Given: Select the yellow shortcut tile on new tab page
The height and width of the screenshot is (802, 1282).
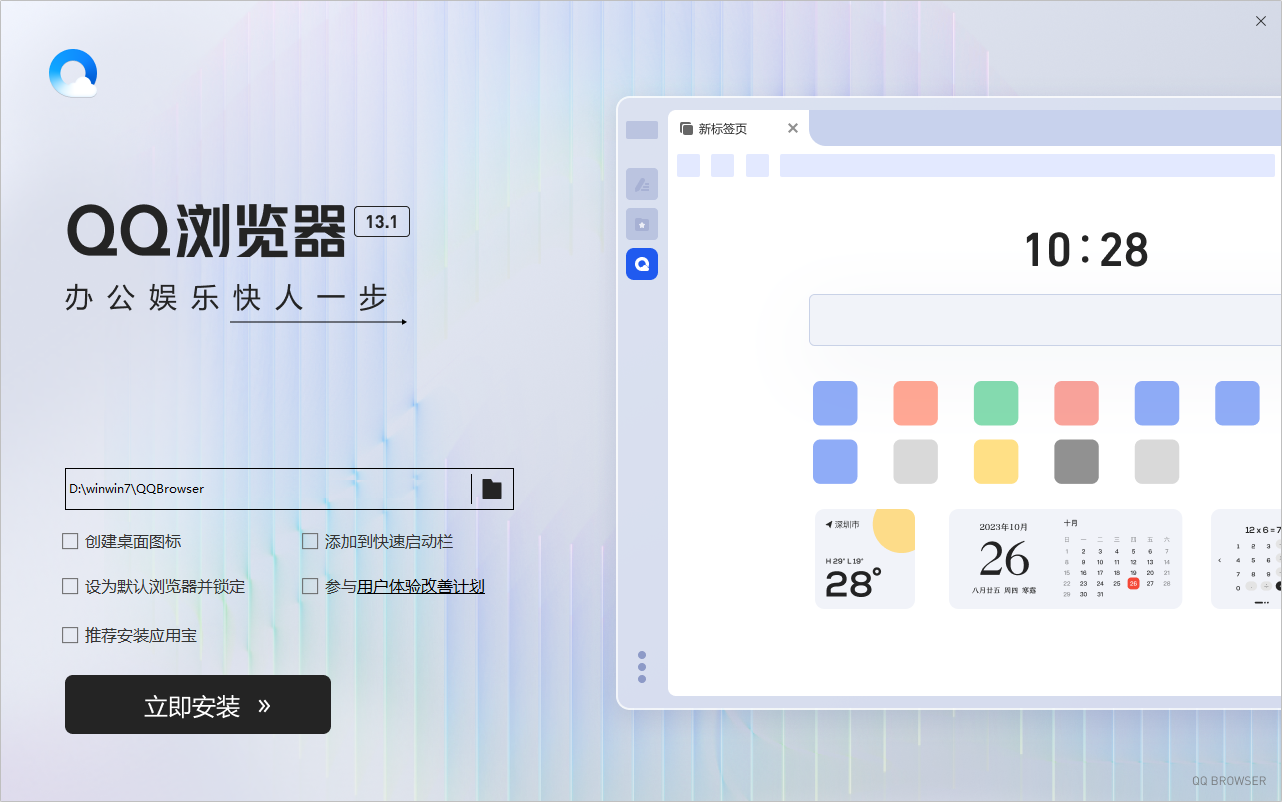Looking at the screenshot, I should (996, 462).
